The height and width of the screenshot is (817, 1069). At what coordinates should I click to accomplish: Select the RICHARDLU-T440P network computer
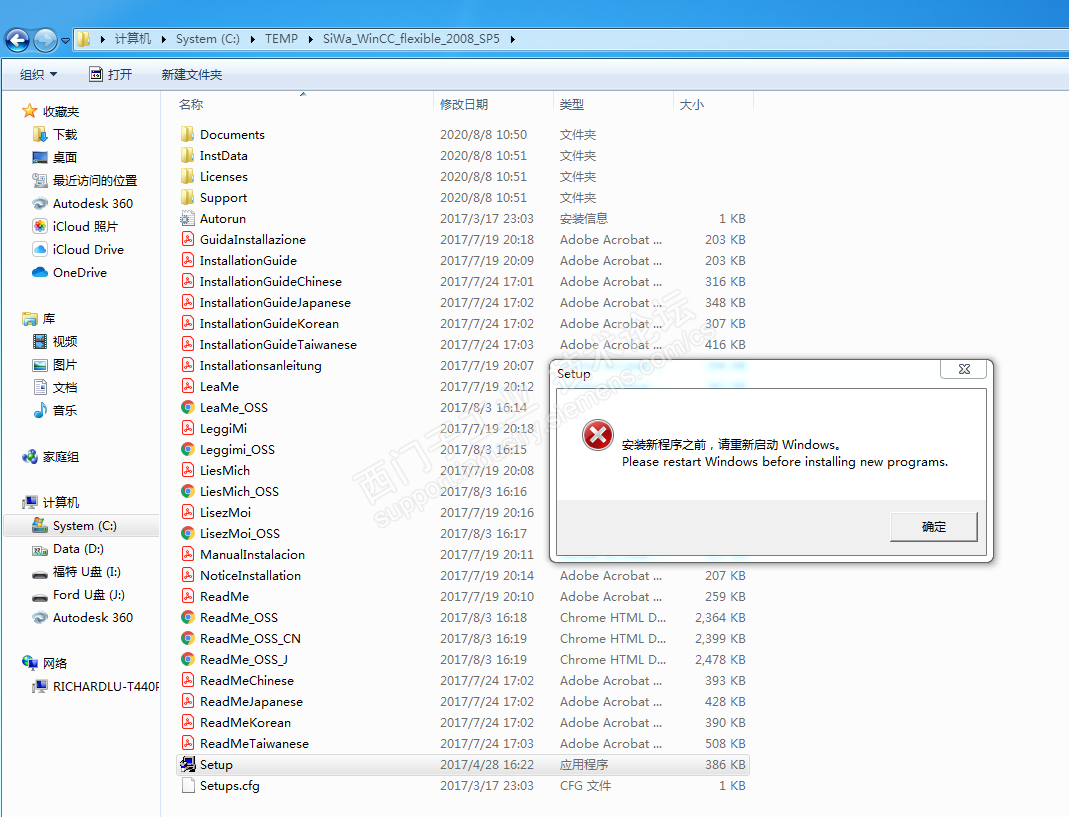[x=106, y=686]
